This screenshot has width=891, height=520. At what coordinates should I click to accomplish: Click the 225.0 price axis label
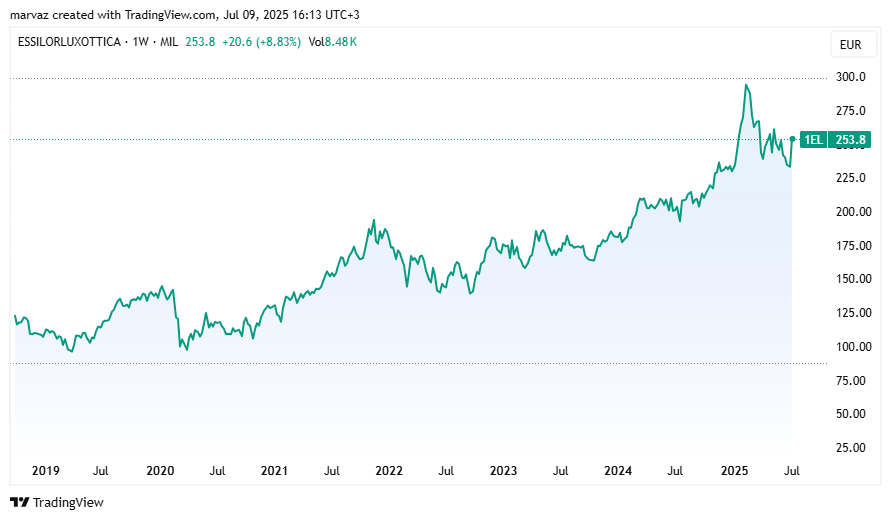point(850,178)
